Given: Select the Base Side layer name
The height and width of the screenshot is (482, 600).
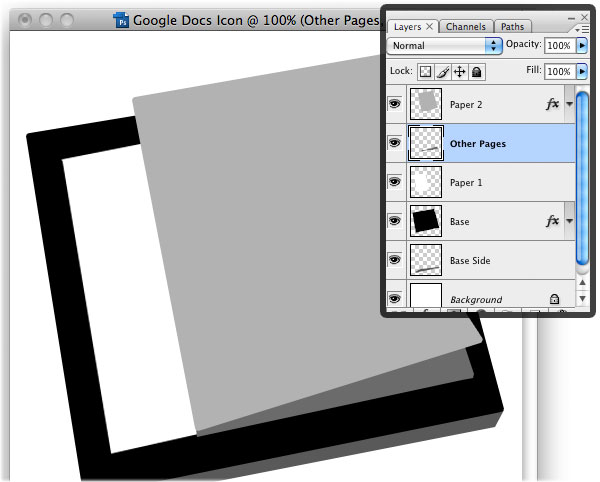Looking at the screenshot, I should point(470,261).
